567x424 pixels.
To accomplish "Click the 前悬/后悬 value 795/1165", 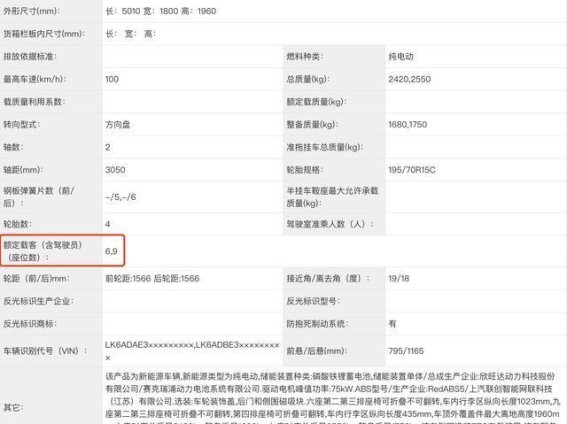I will click(406, 351).
